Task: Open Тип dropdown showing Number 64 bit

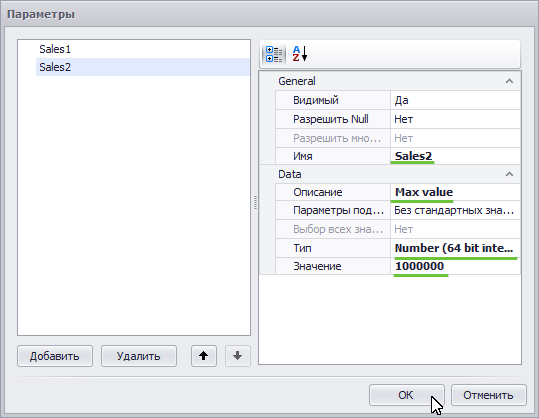Action: coord(455,248)
